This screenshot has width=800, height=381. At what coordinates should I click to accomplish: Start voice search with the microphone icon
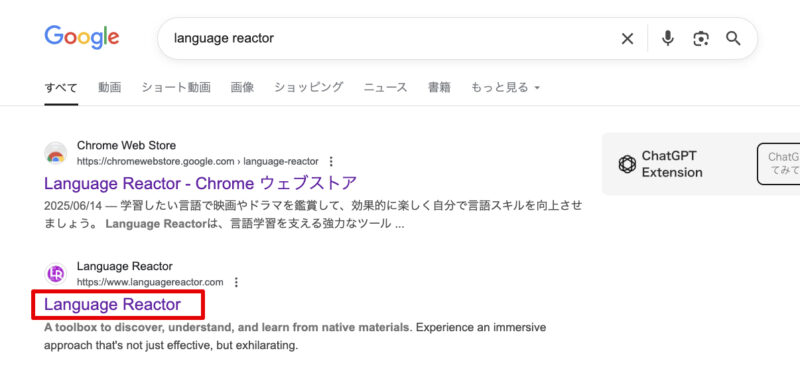pos(667,38)
